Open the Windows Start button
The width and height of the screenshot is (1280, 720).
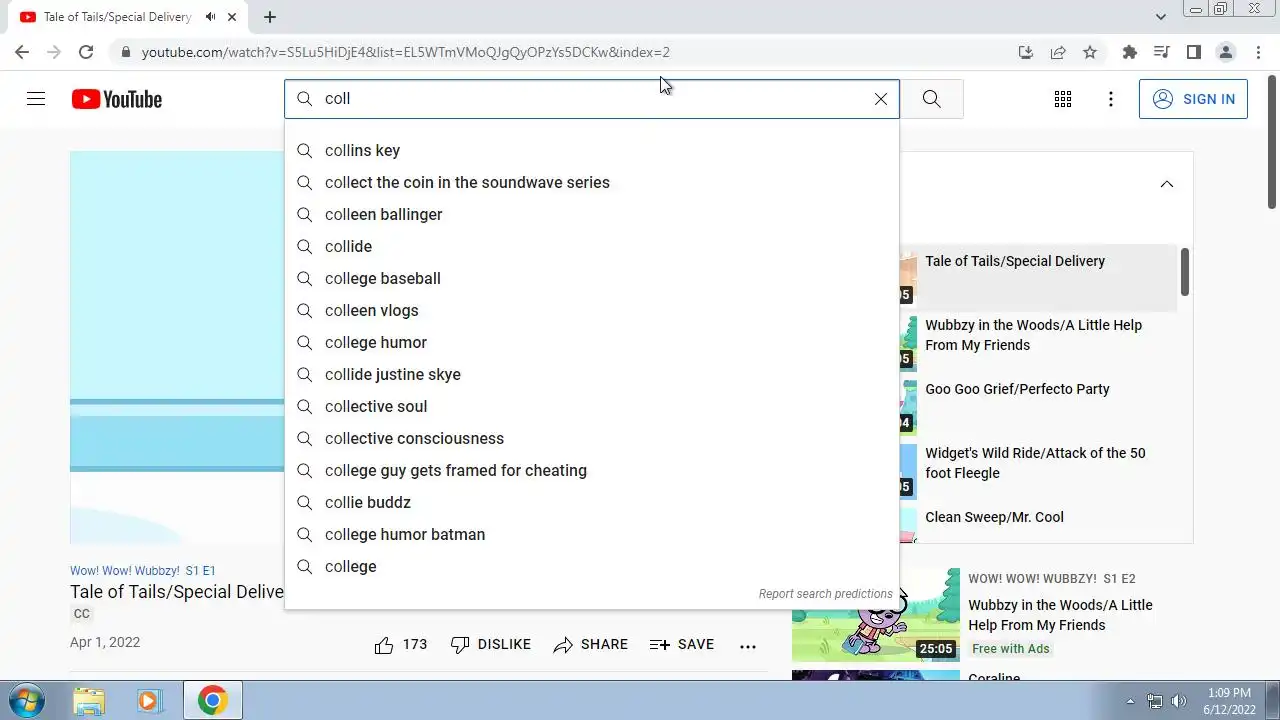click(x=25, y=700)
